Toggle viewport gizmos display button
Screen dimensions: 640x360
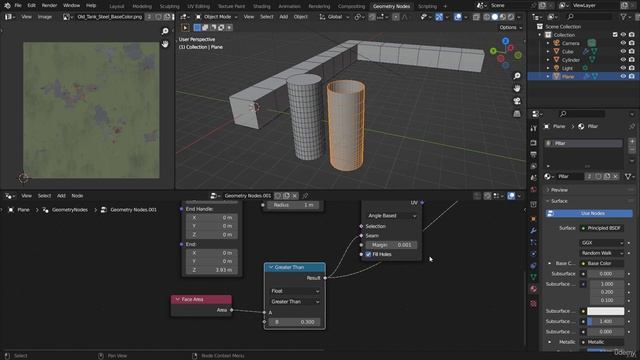[439, 17]
